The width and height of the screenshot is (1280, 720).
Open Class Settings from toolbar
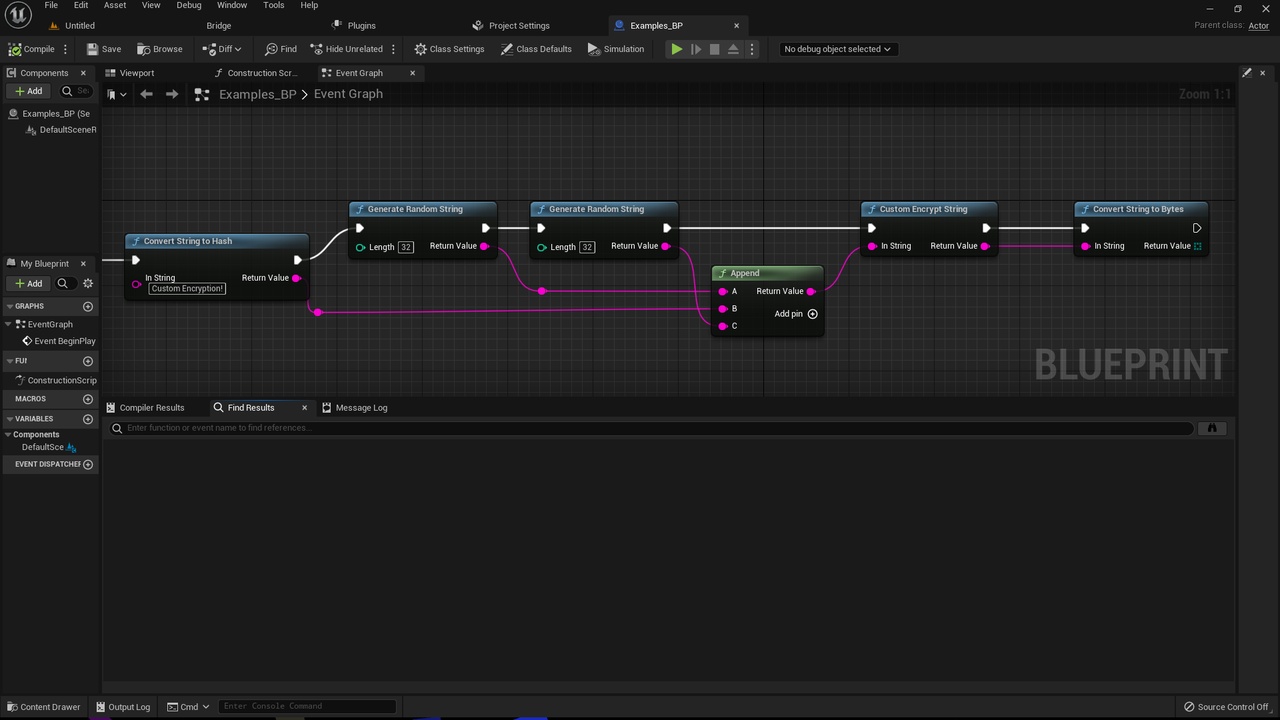pos(449,49)
